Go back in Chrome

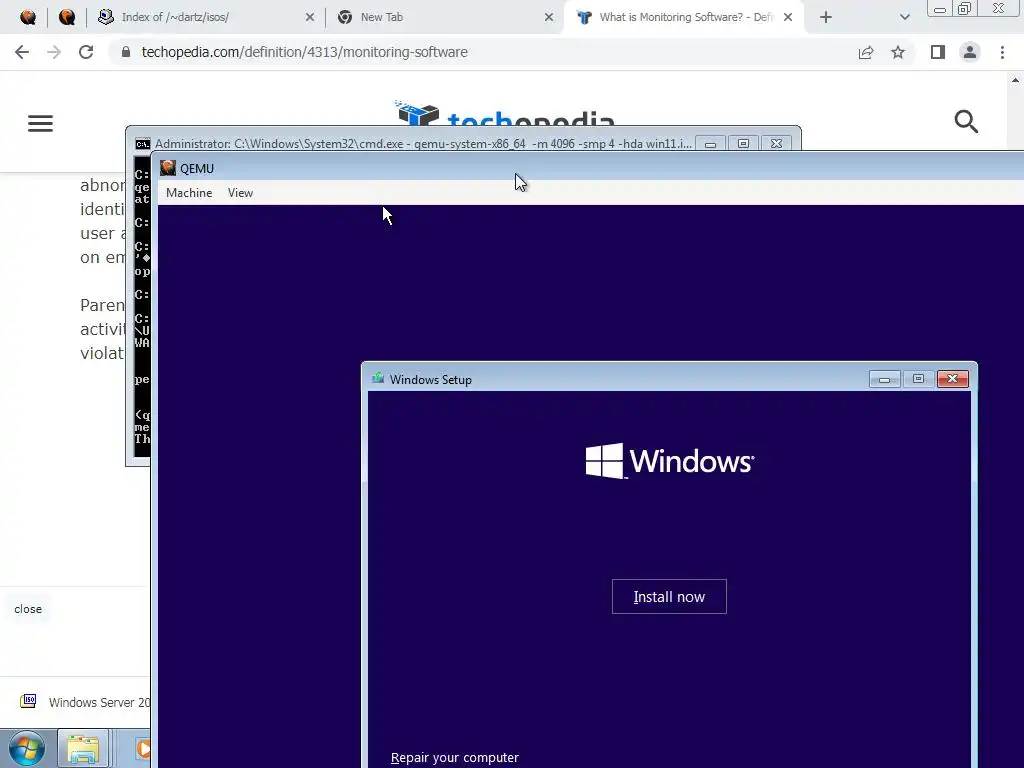click(22, 52)
